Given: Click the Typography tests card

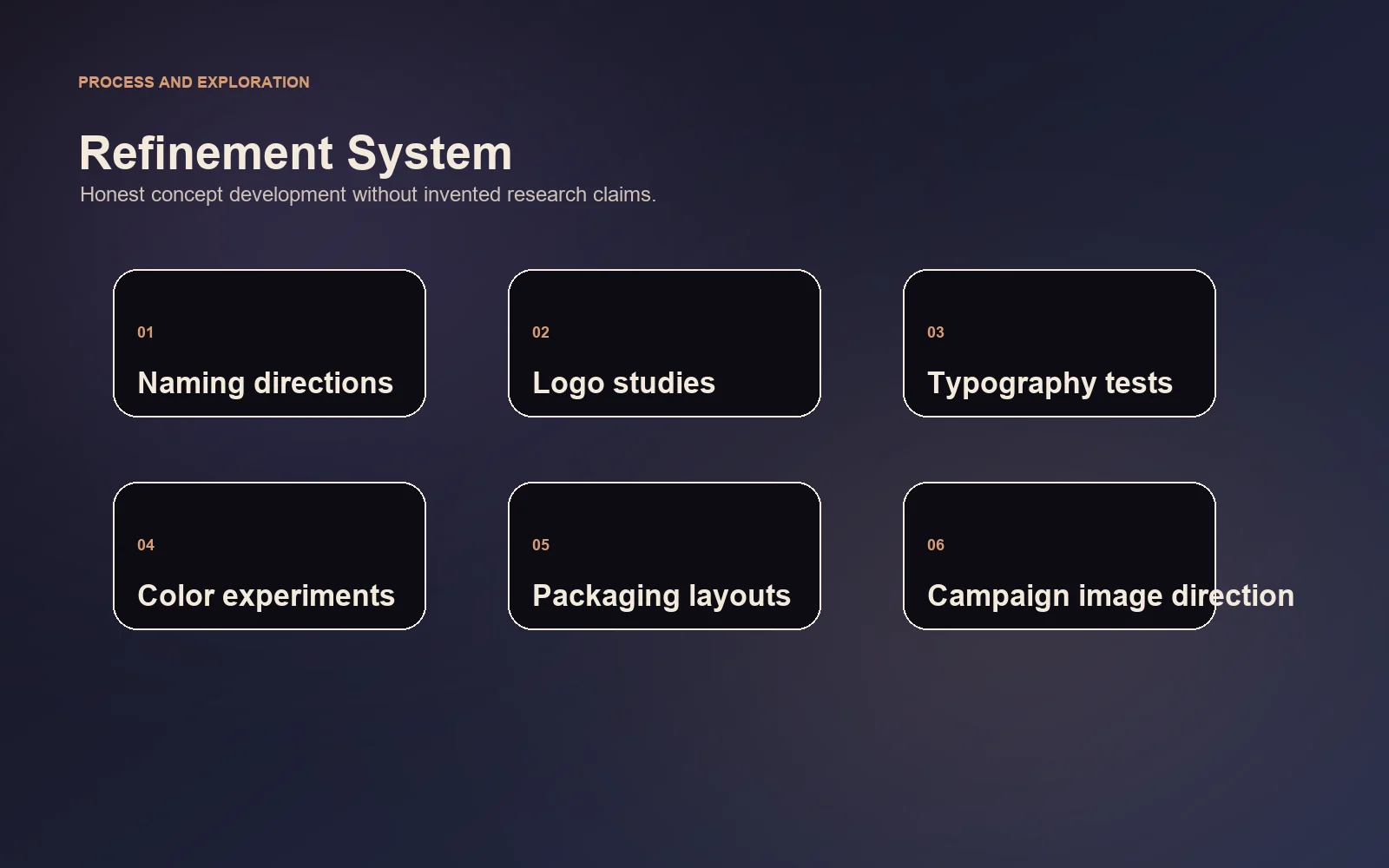Looking at the screenshot, I should 1059,343.
